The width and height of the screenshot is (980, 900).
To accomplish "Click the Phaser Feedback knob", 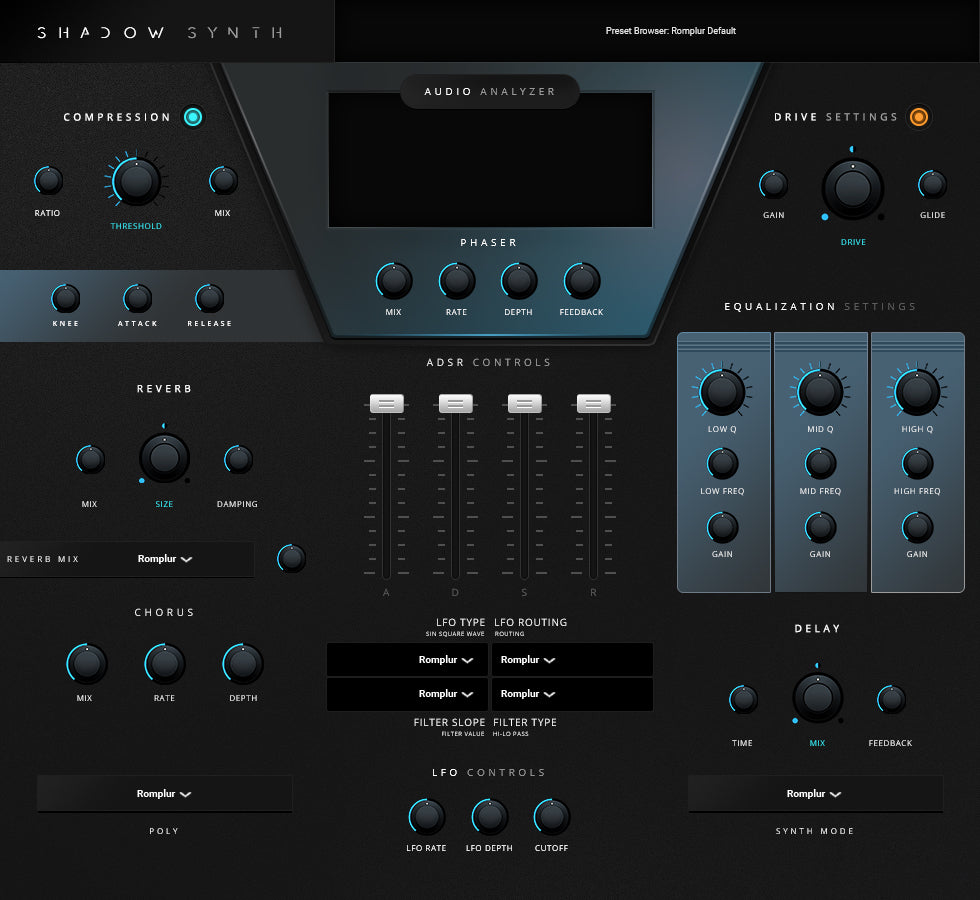I will coord(582,281).
